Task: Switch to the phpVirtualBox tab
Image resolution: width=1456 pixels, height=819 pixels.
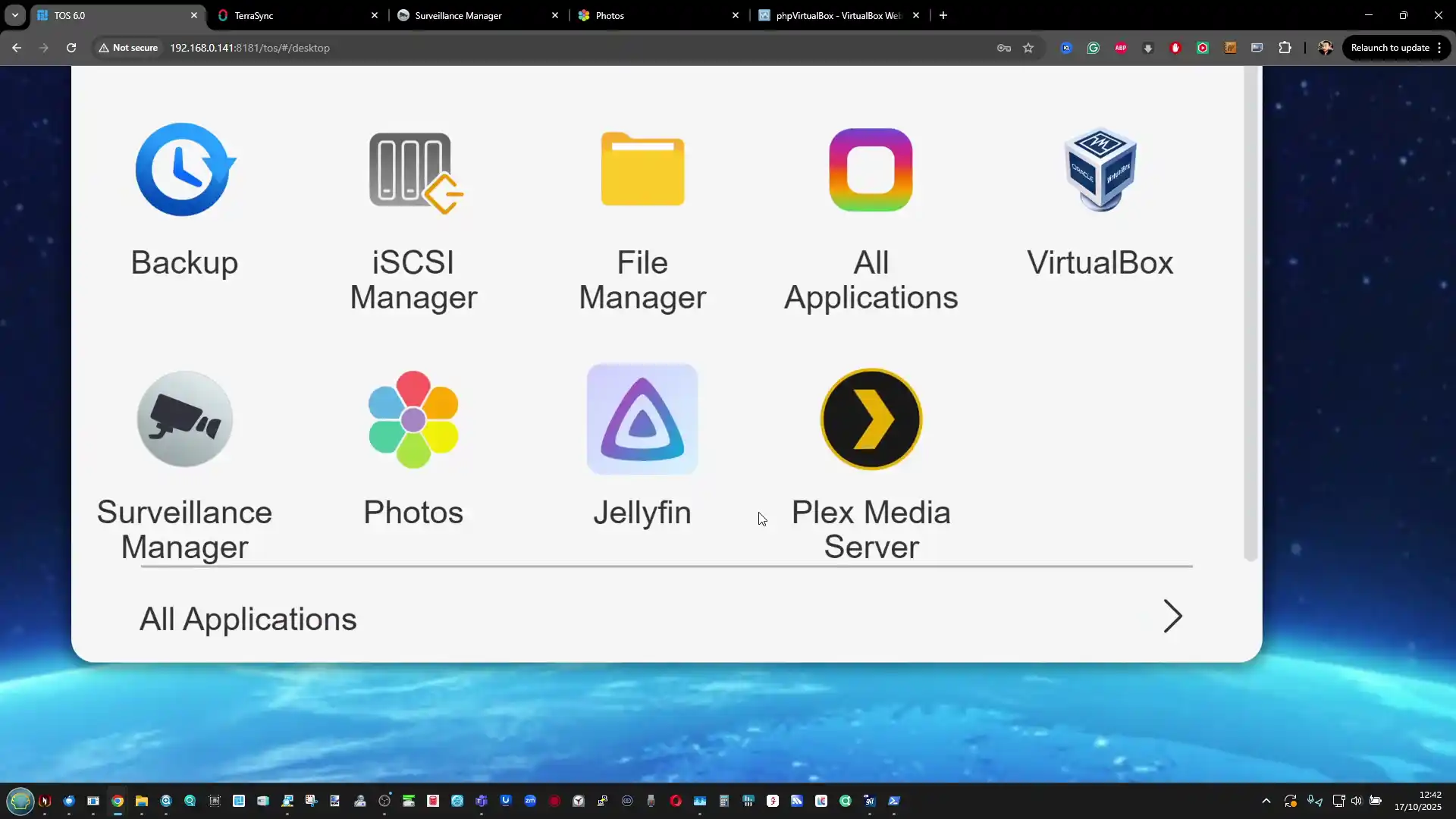Action: pyautogui.click(x=838, y=15)
